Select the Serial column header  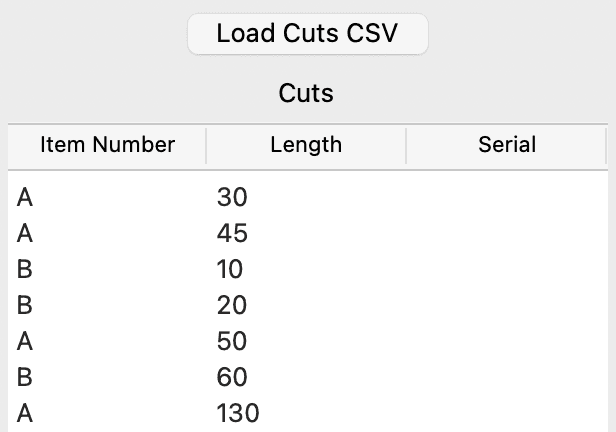pos(507,145)
